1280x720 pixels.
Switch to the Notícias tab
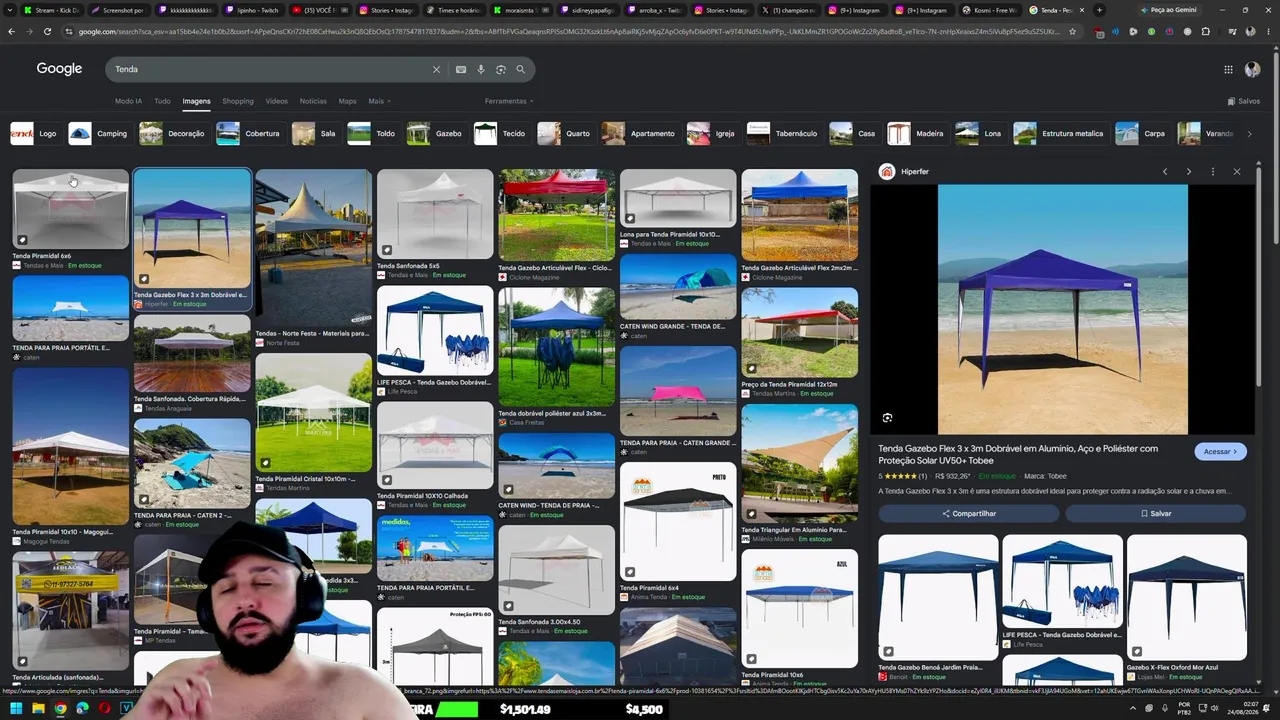pos(313,101)
